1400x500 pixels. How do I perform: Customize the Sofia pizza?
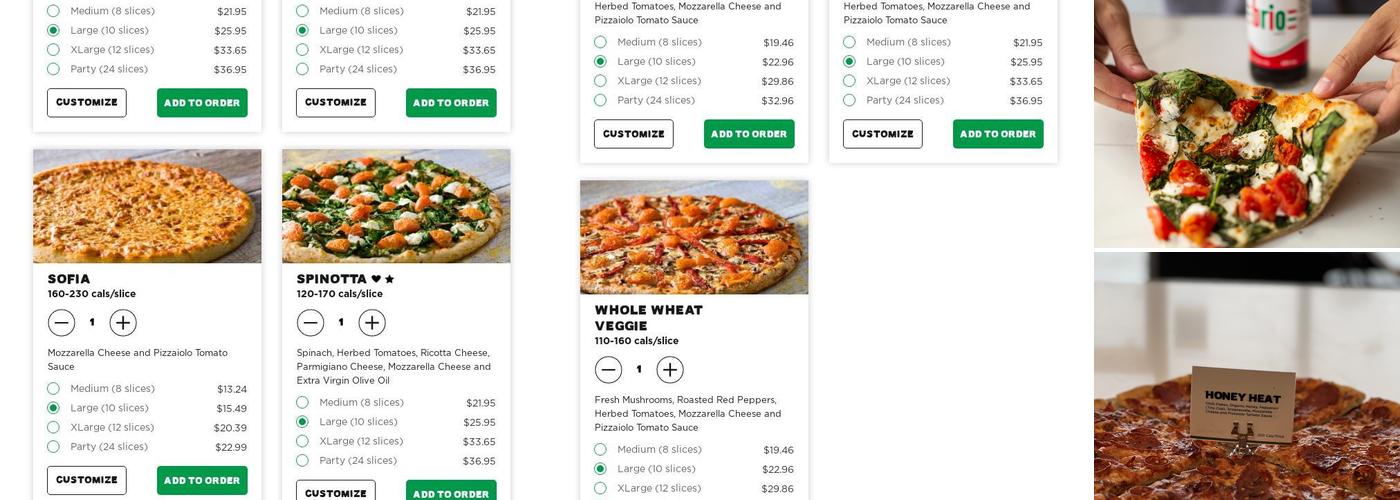point(87,480)
